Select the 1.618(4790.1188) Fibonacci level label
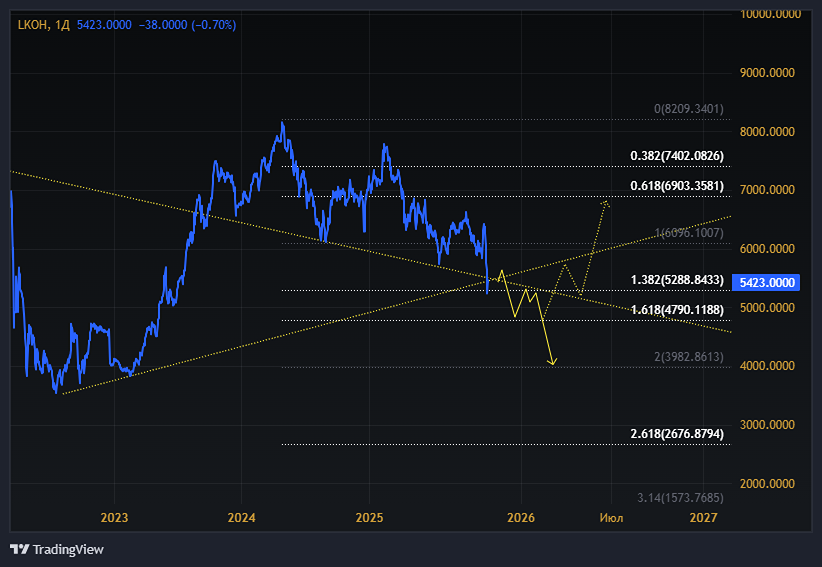This screenshot has height=567, width=822. (x=677, y=310)
